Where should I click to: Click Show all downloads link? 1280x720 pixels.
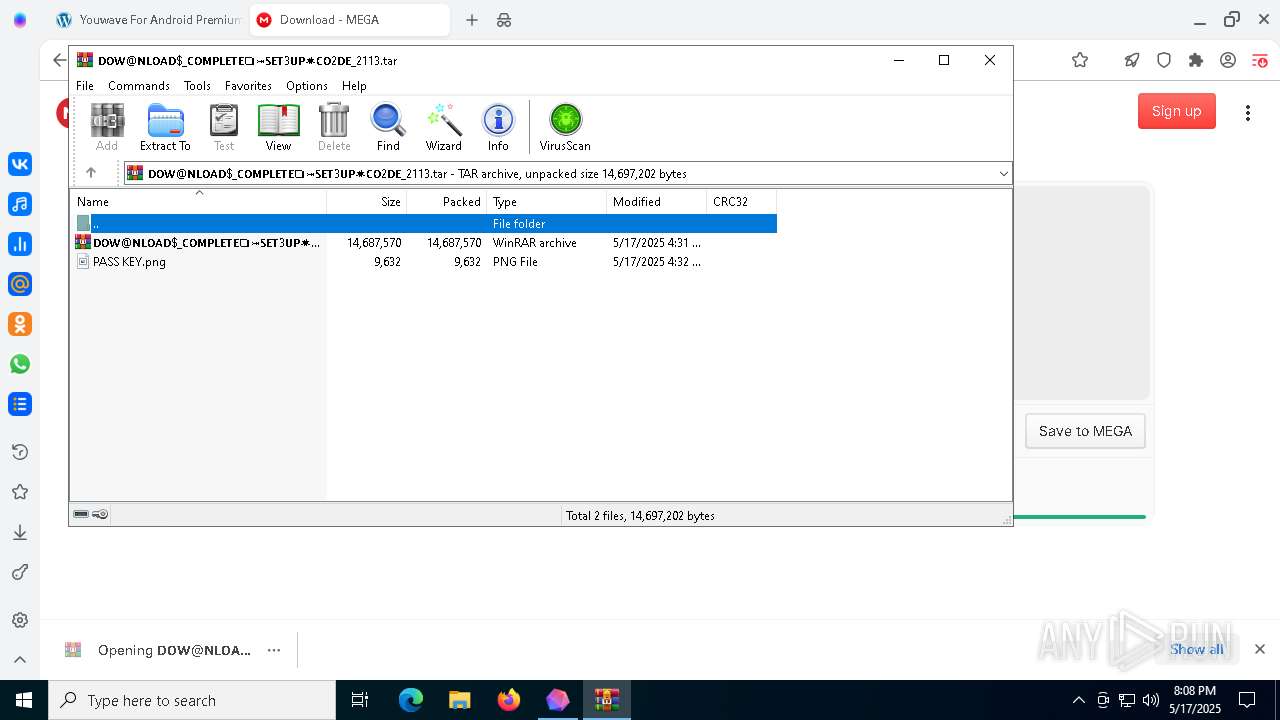[1197, 649]
